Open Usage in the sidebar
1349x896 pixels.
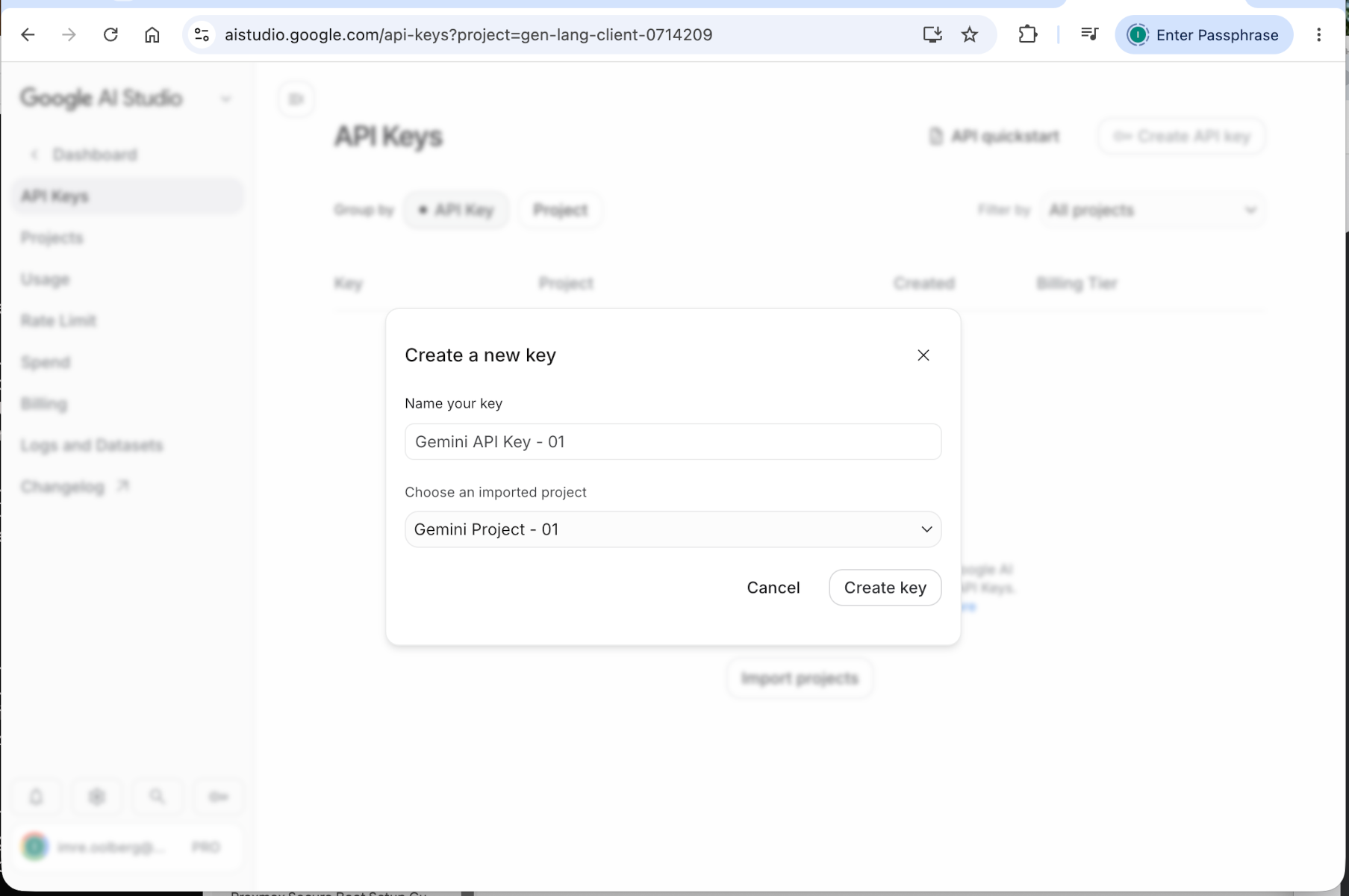pyautogui.click(x=45, y=279)
